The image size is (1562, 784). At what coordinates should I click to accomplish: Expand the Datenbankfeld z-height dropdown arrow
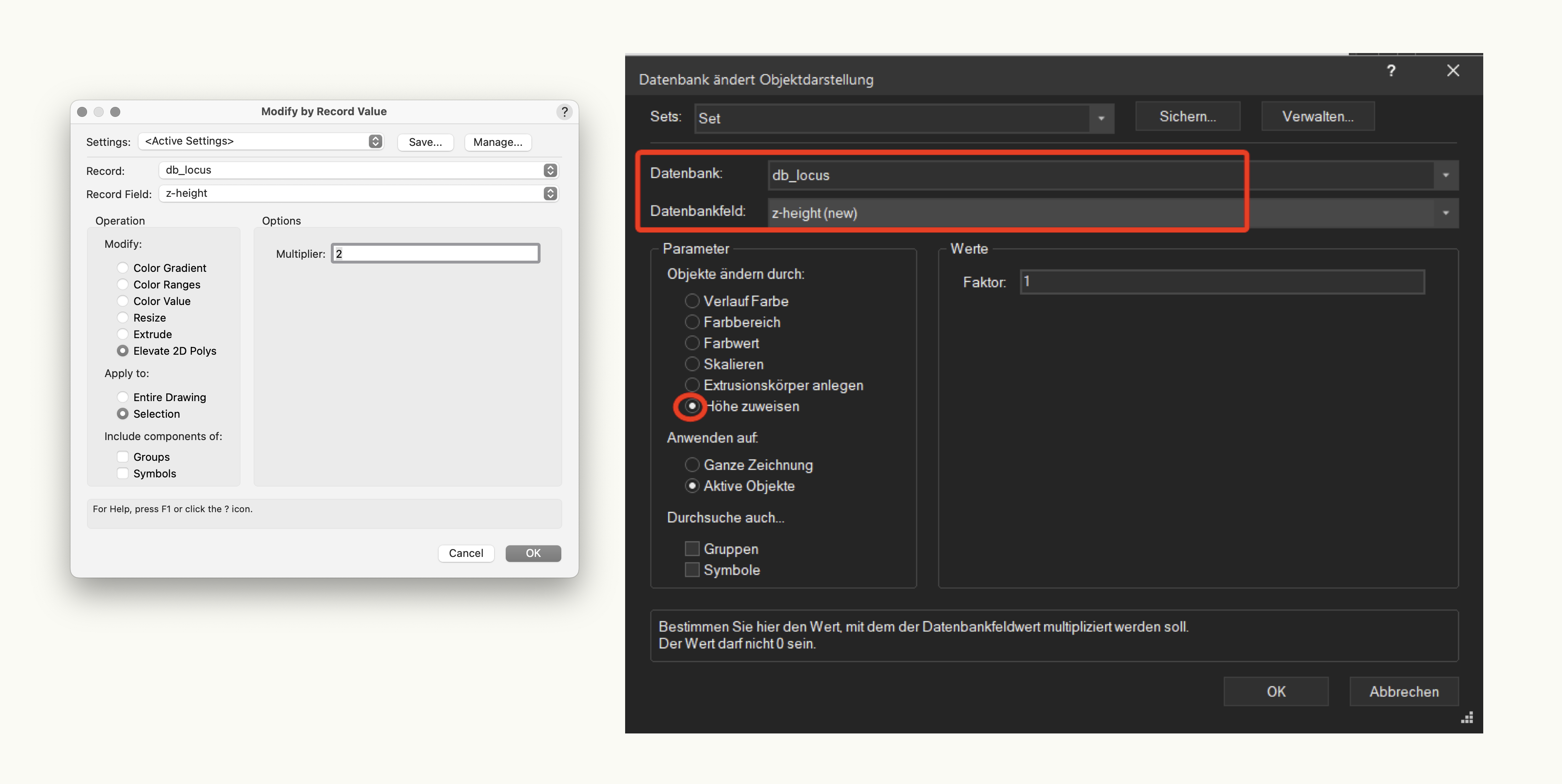(x=1446, y=213)
